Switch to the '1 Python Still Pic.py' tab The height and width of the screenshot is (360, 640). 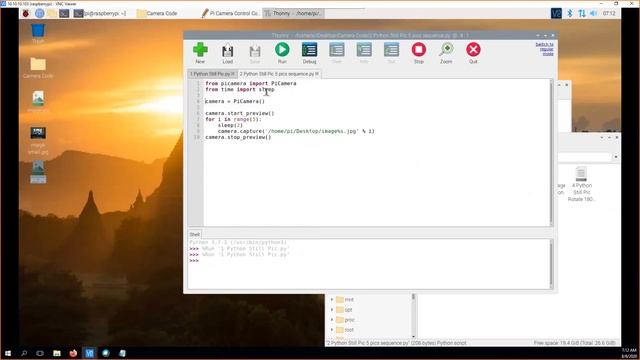(x=210, y=74)
